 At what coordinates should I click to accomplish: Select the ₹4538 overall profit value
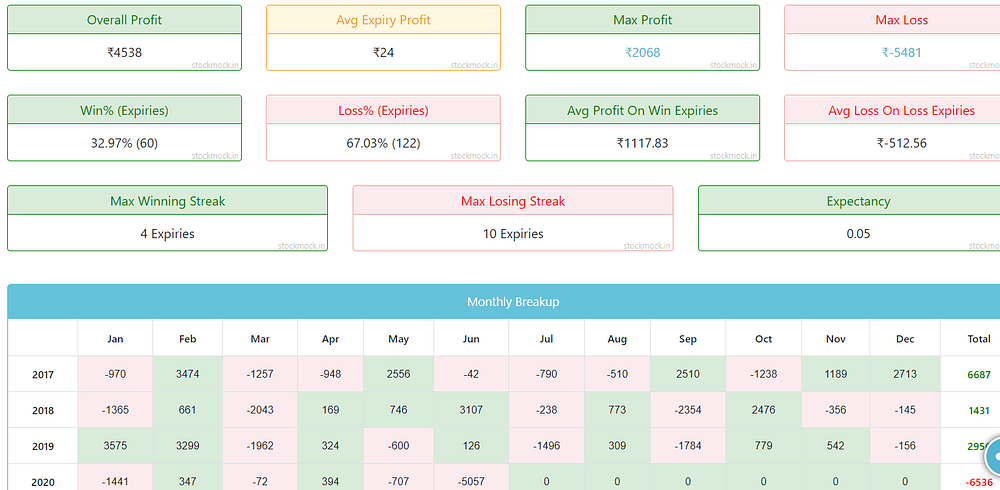click(124, 52)
